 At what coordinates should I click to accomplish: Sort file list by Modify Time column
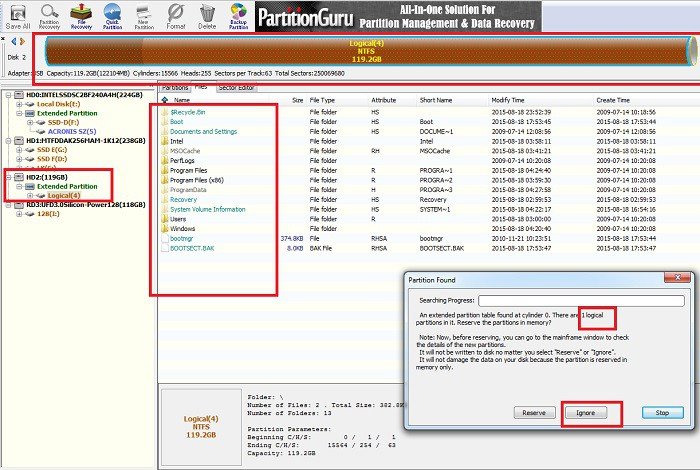pyautogui.click(x=508, y=100)
